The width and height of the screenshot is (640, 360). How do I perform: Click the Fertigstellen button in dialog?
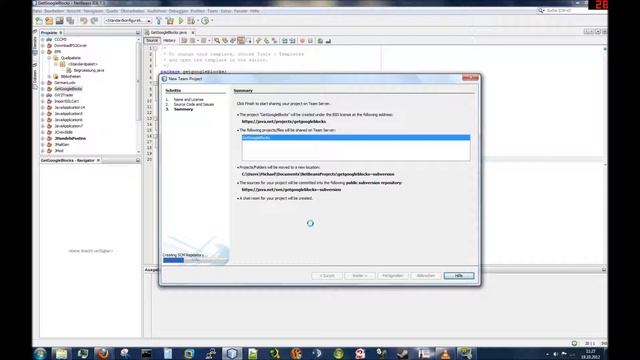tap(393, 276)
